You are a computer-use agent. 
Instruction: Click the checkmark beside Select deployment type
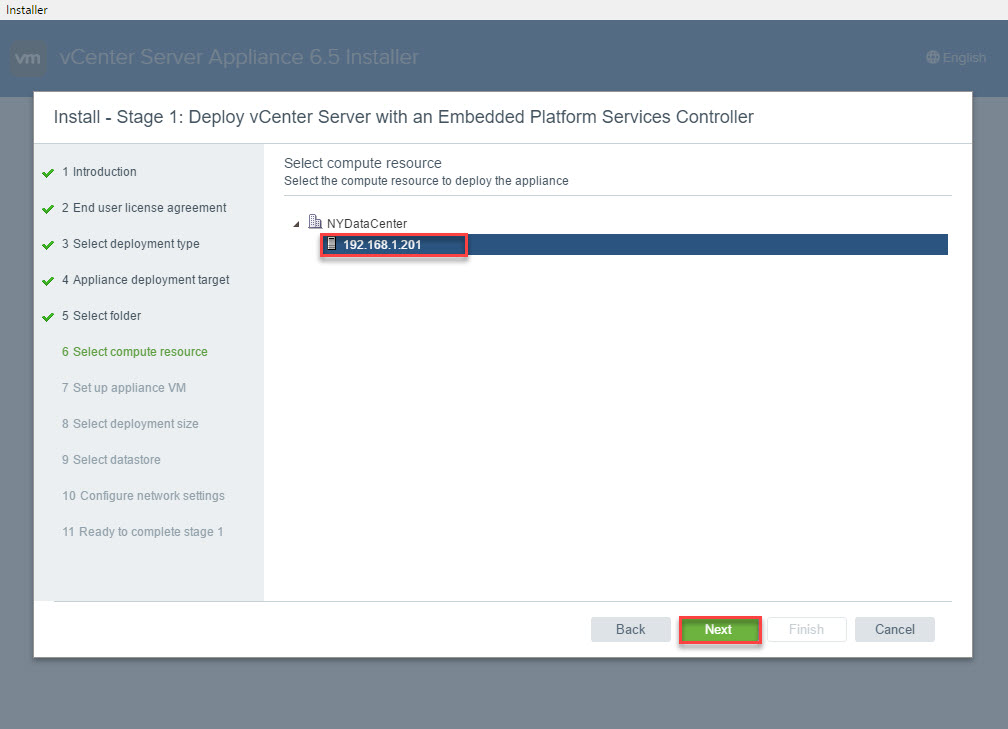coord(48,245)
